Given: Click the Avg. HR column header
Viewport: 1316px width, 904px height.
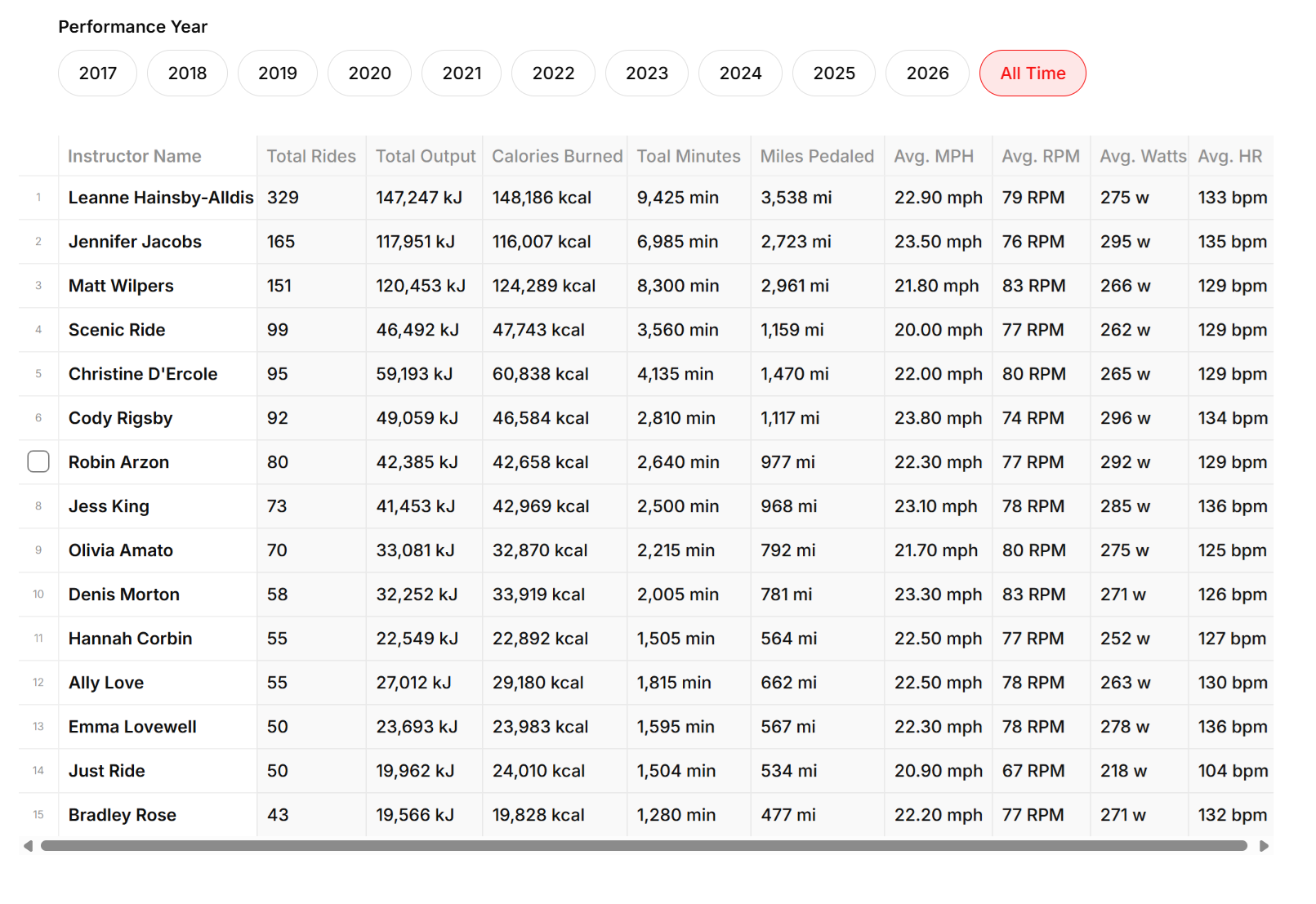Looking at the screenshot, I should click(x=1229, y=156).
